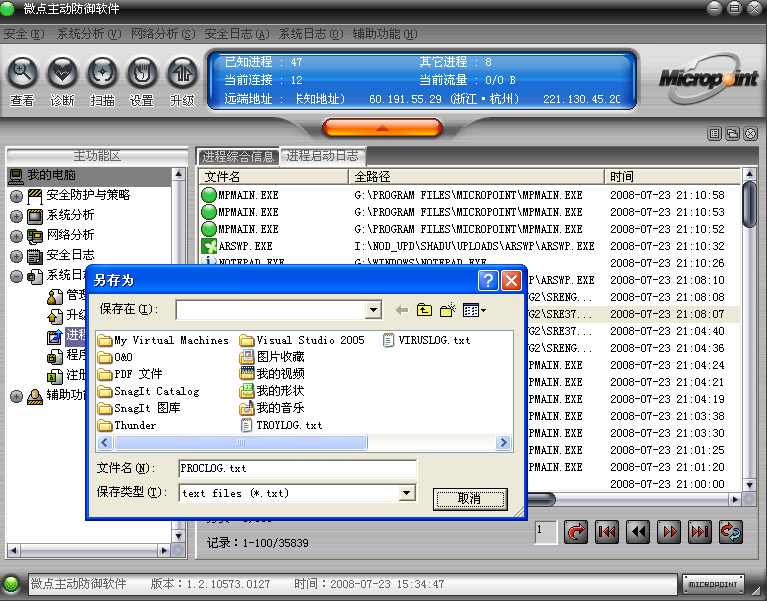This screenshot has height=601, width=767.
Task: Select the VIRUSLOG.txt file
Action: 427,340
